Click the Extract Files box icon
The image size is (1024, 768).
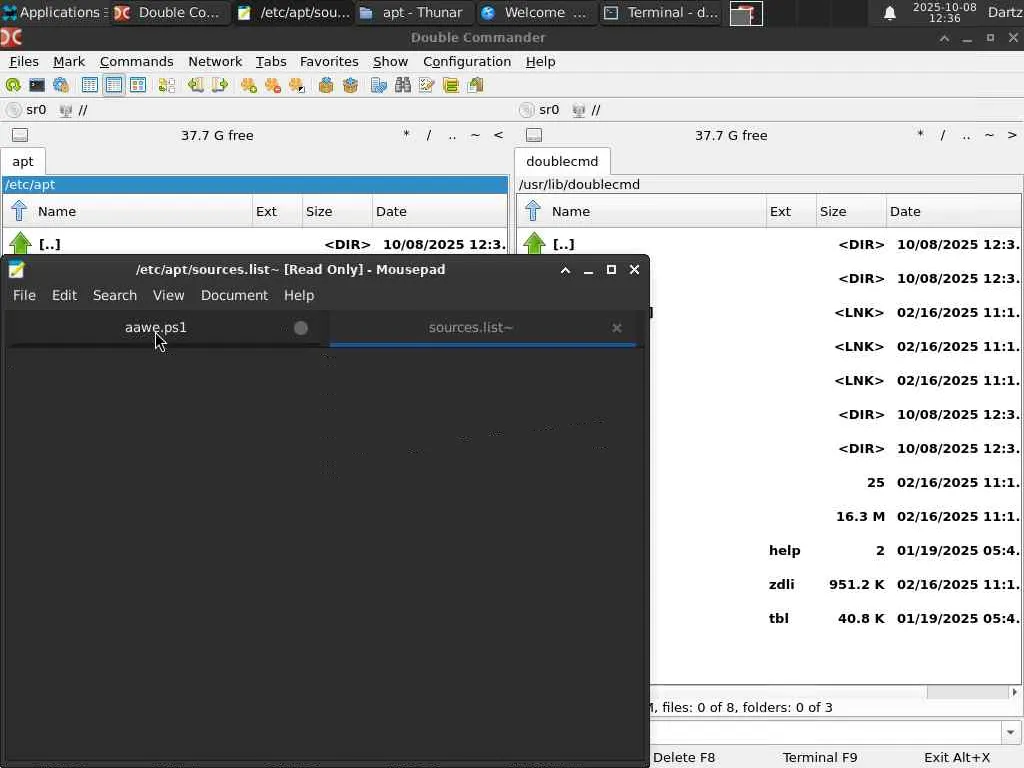350,85
